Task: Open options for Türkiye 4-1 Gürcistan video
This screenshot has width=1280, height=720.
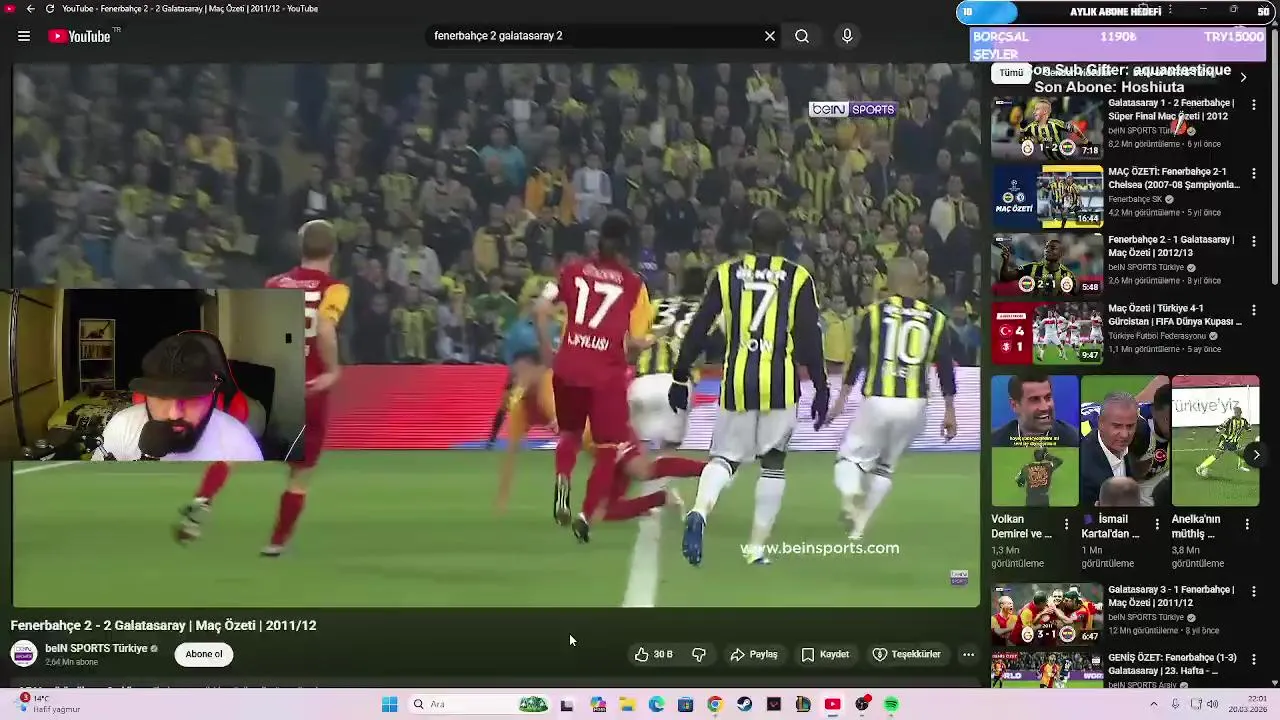Action: tap(1254, 310)
